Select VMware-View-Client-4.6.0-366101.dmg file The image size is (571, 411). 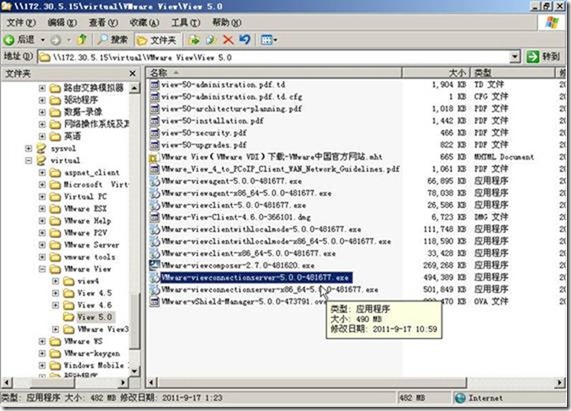pyautogui.click(x=236, y=217)
